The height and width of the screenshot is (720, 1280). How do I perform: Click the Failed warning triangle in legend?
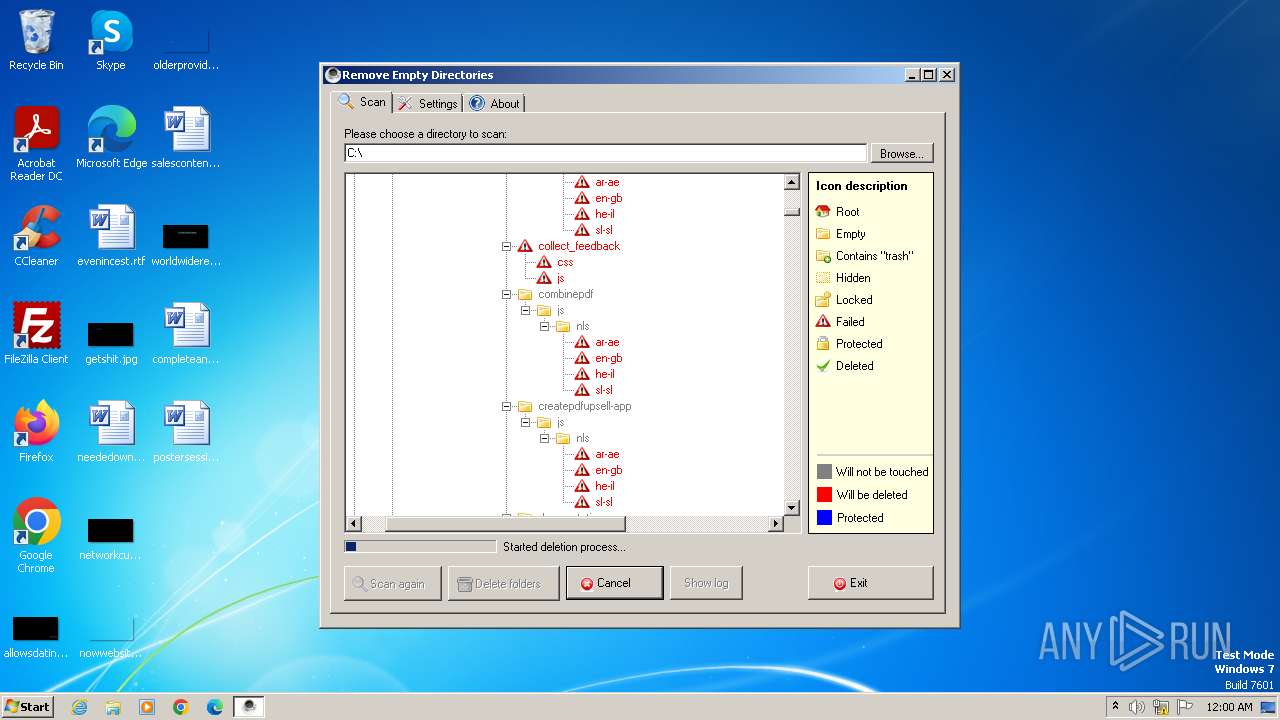(823, 321)
